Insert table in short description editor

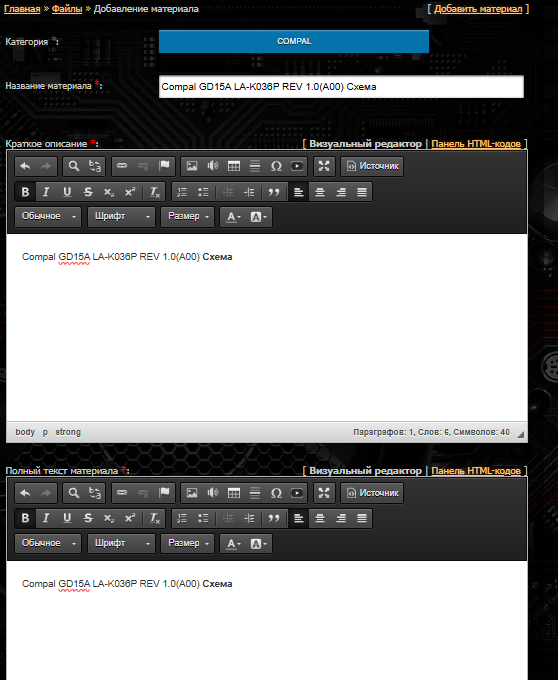[234, 166]
